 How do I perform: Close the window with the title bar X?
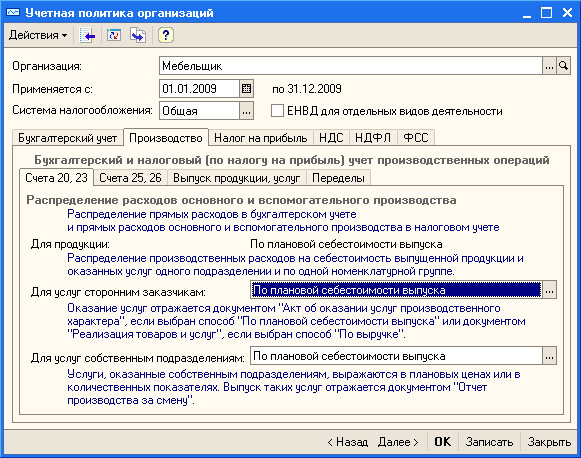click(567, 13)
